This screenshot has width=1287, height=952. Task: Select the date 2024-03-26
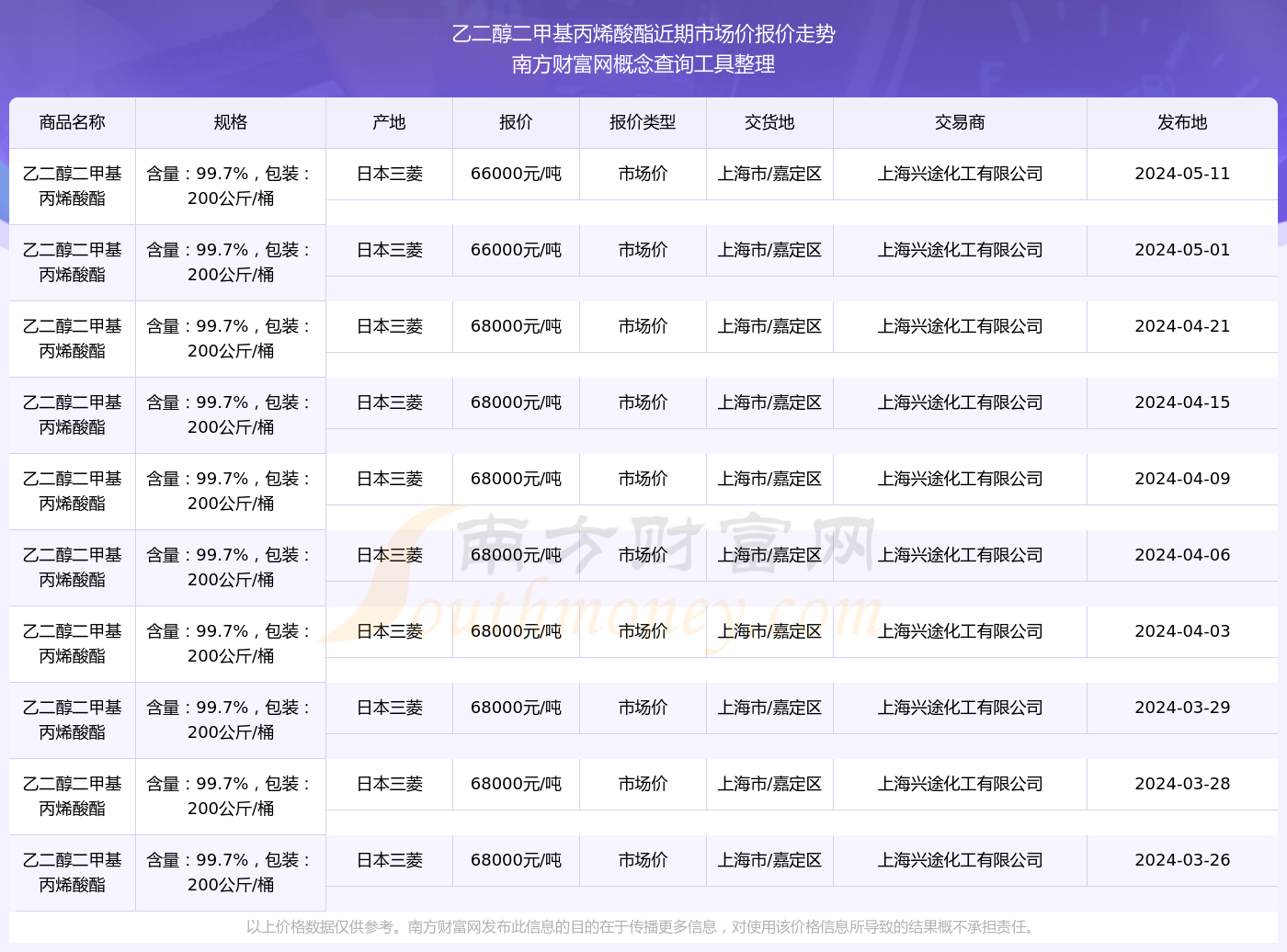[1182, 860]
